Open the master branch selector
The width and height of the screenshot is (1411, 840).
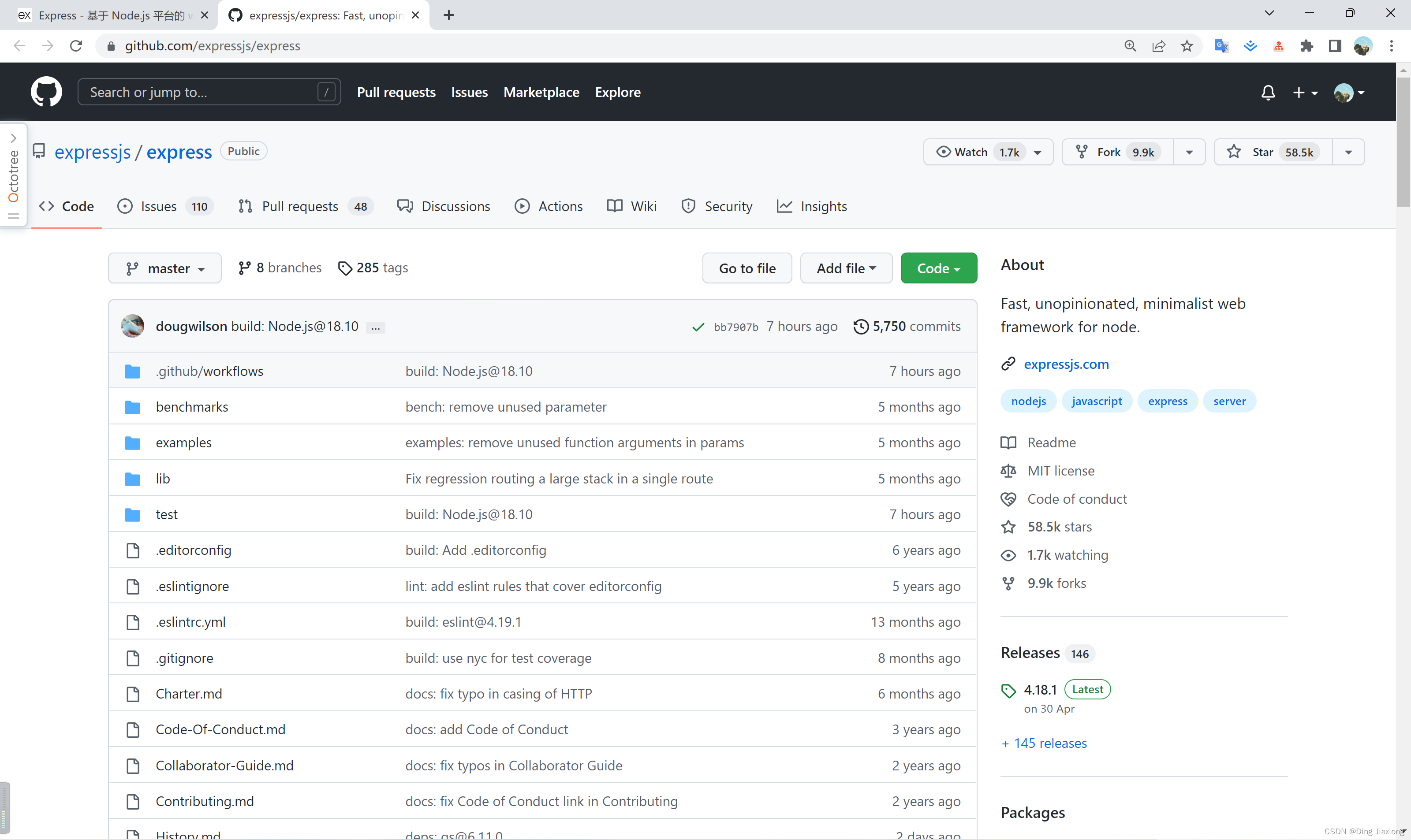[165, 268]
